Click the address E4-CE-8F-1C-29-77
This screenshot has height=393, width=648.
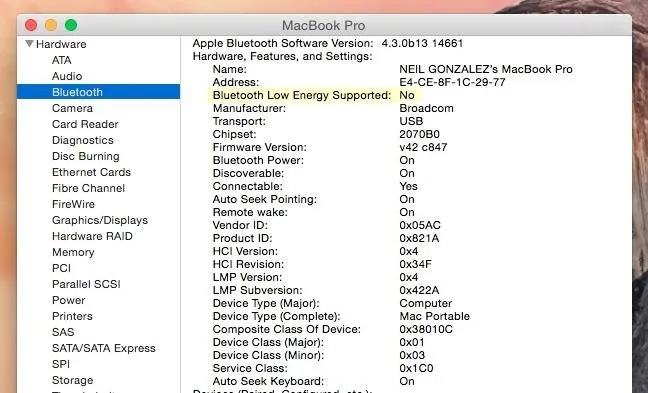pos(452,82)
